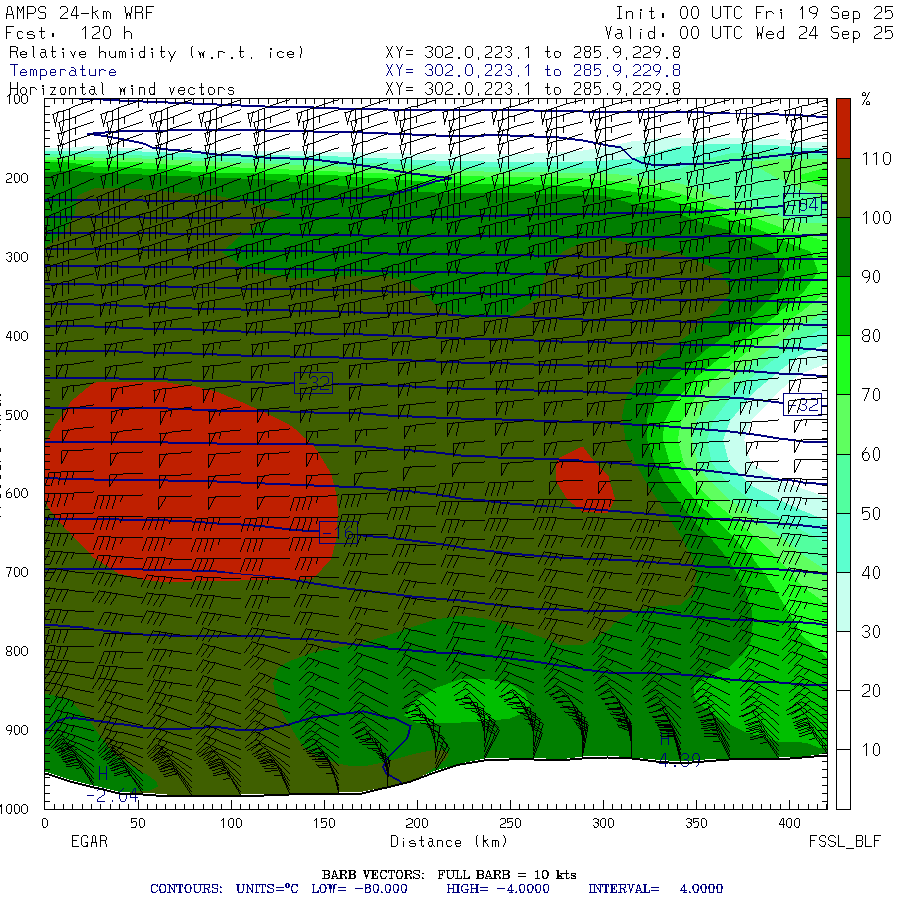Click the blue 'Temperature' field label
The height and width of the screenshot is (900, 900).
(63, 71)
